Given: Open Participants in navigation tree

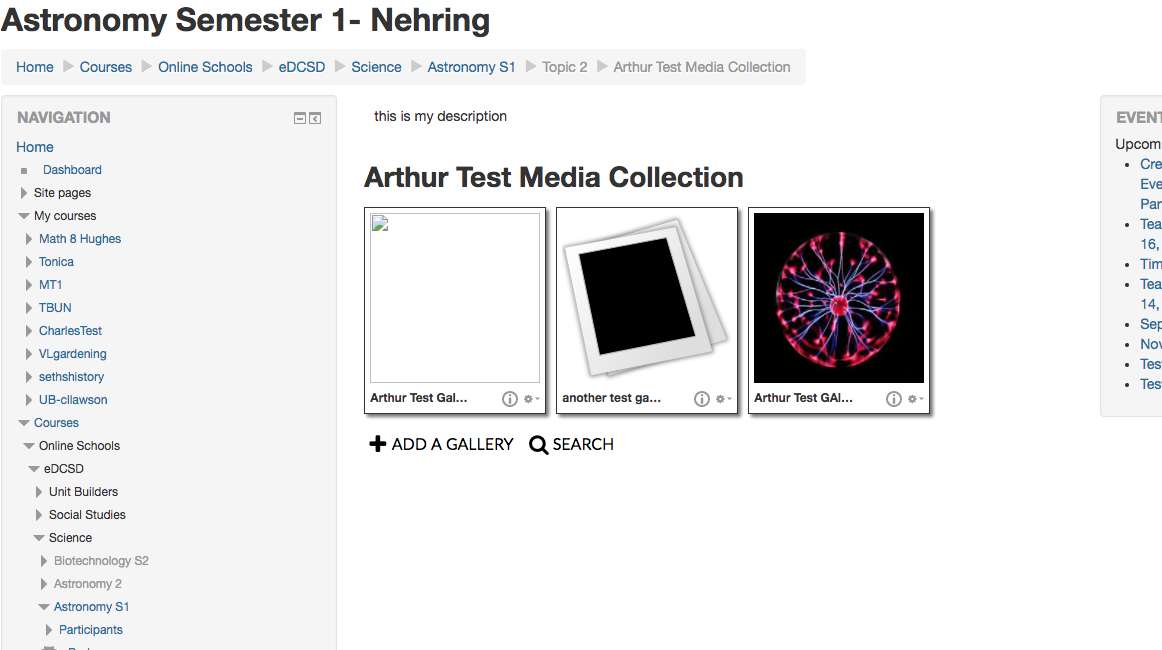Looking at the screenshot, I should click(91, 629).
